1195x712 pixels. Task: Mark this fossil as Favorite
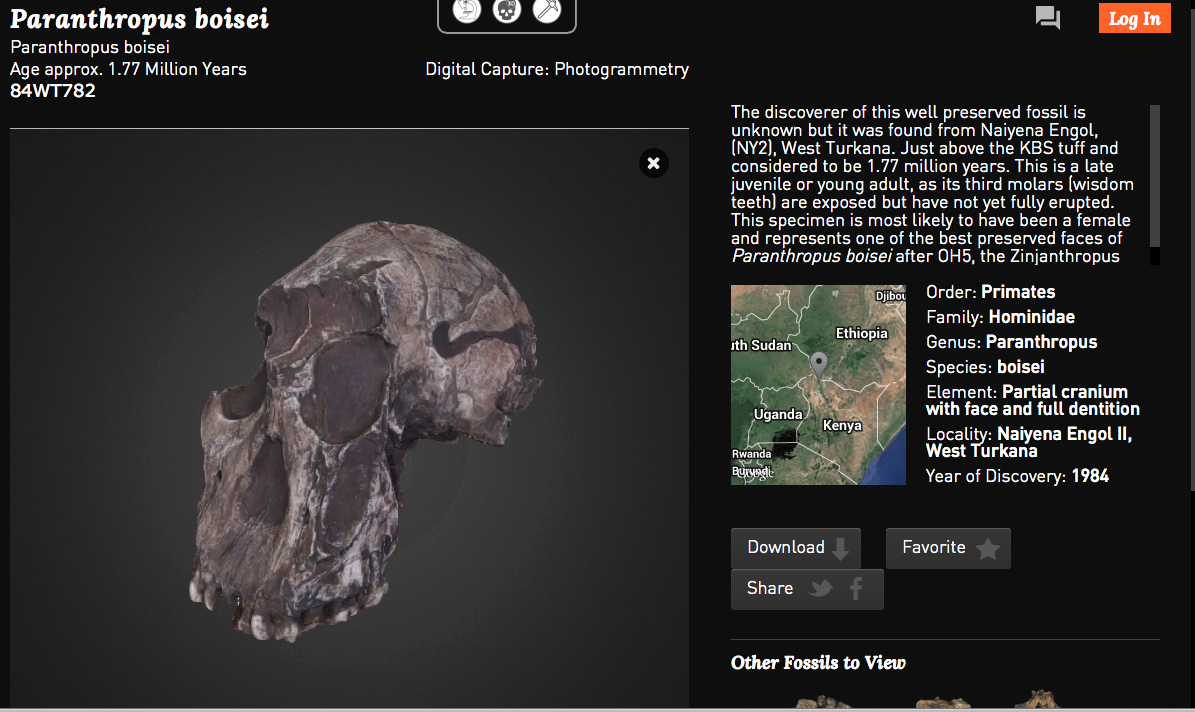[x=948, y=548]
